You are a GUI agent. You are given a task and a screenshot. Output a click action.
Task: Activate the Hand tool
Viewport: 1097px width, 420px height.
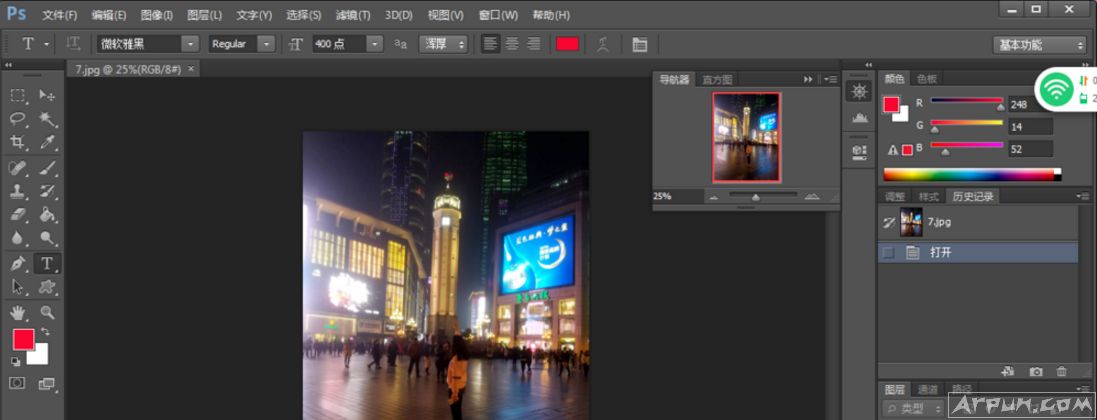pos(18,313)
